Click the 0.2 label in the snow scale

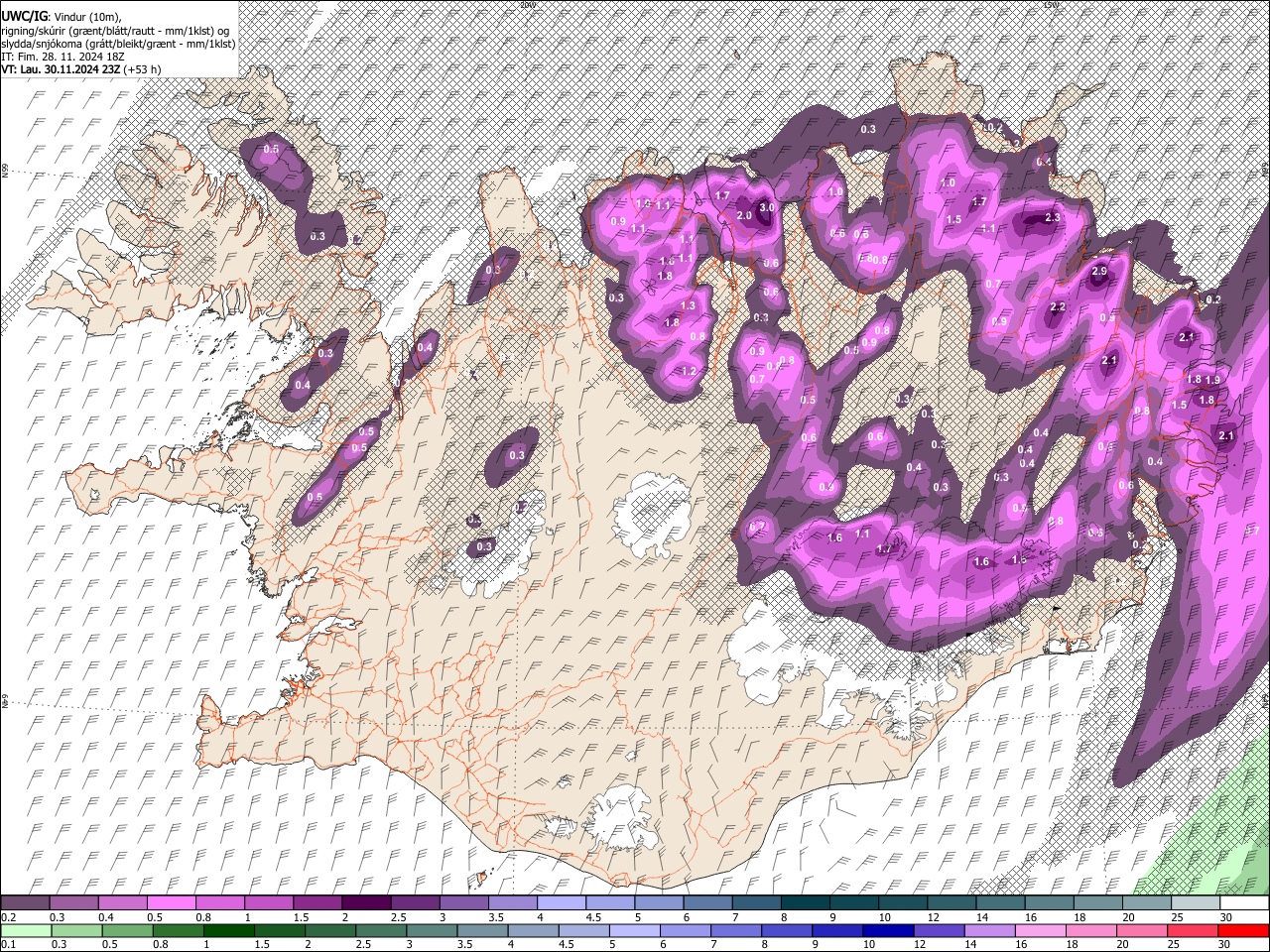[9, 917]
